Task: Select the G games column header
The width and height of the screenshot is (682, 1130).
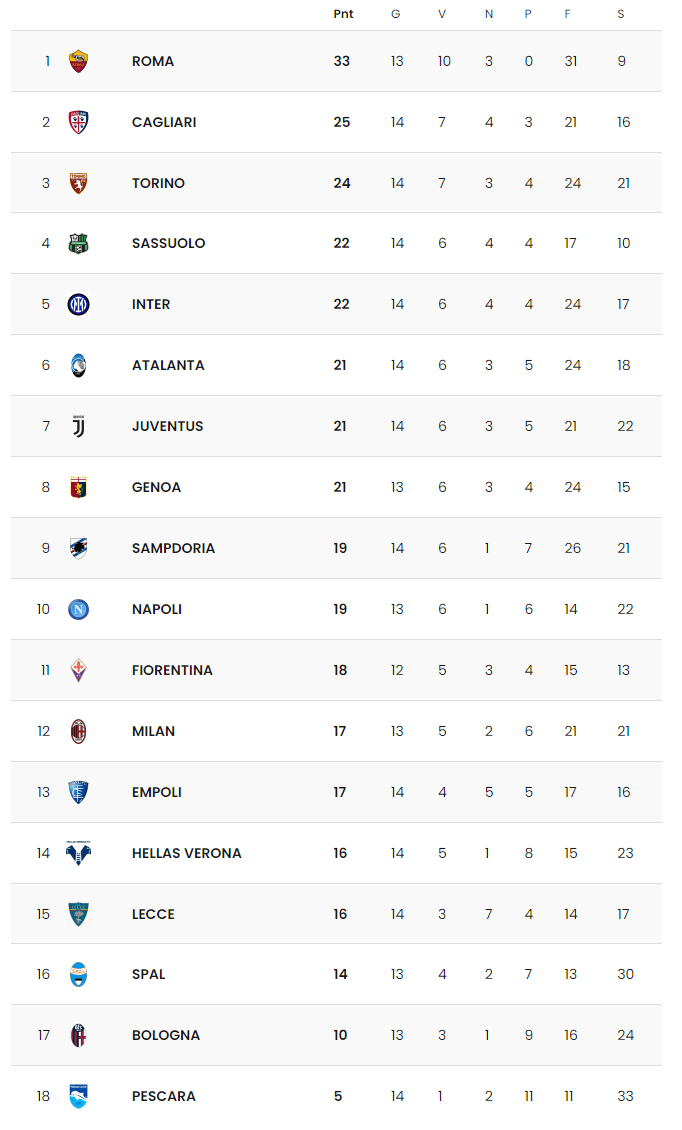Action: tap(396, 14)
